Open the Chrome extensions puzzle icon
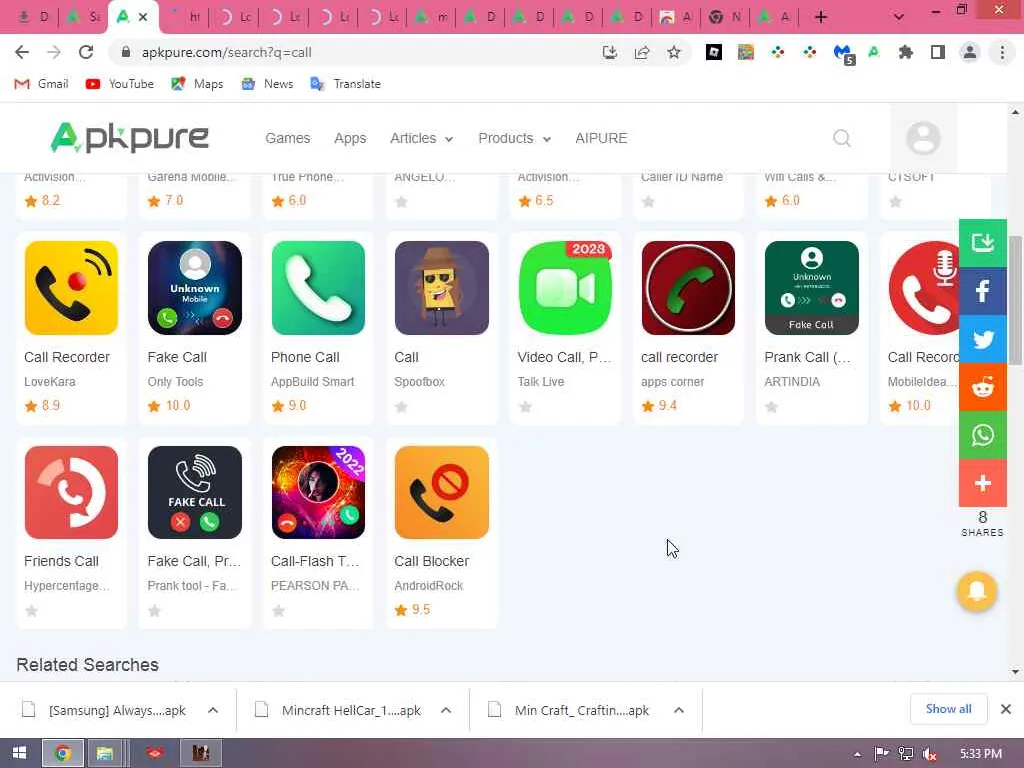 click(x=906, y=52)
